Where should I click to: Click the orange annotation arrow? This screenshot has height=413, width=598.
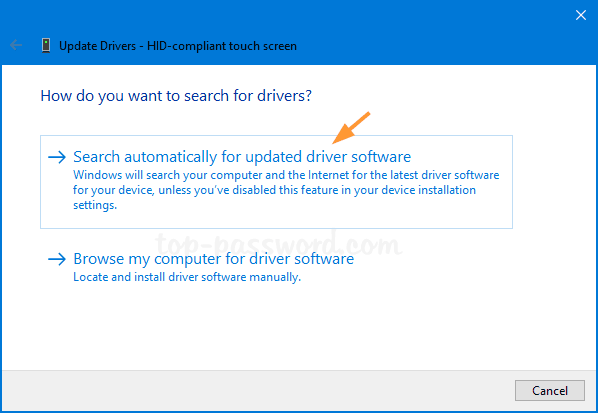(x=351, y=128)
